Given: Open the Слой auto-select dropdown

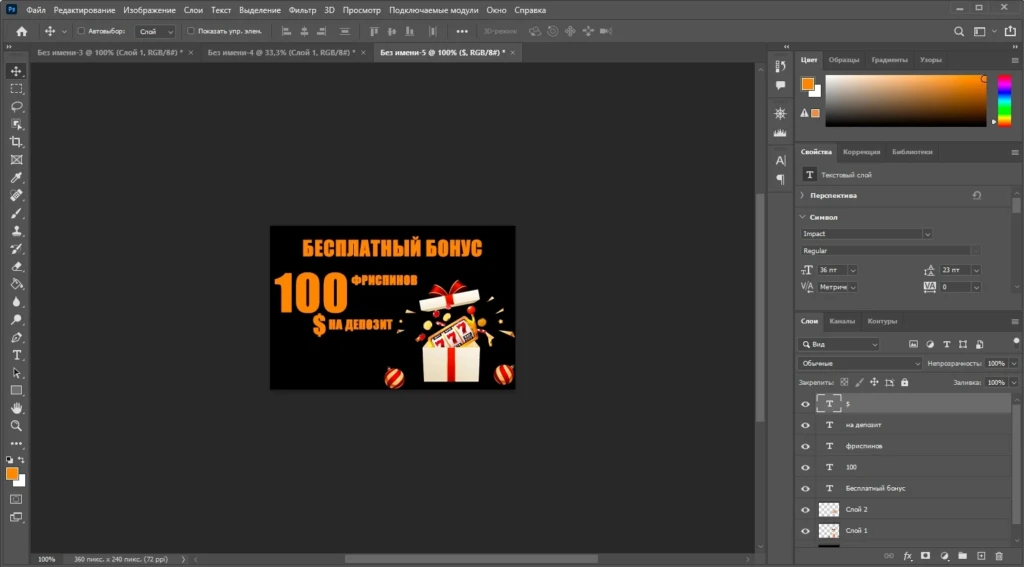Looking at the screenshot, I should tap(155, 31).
